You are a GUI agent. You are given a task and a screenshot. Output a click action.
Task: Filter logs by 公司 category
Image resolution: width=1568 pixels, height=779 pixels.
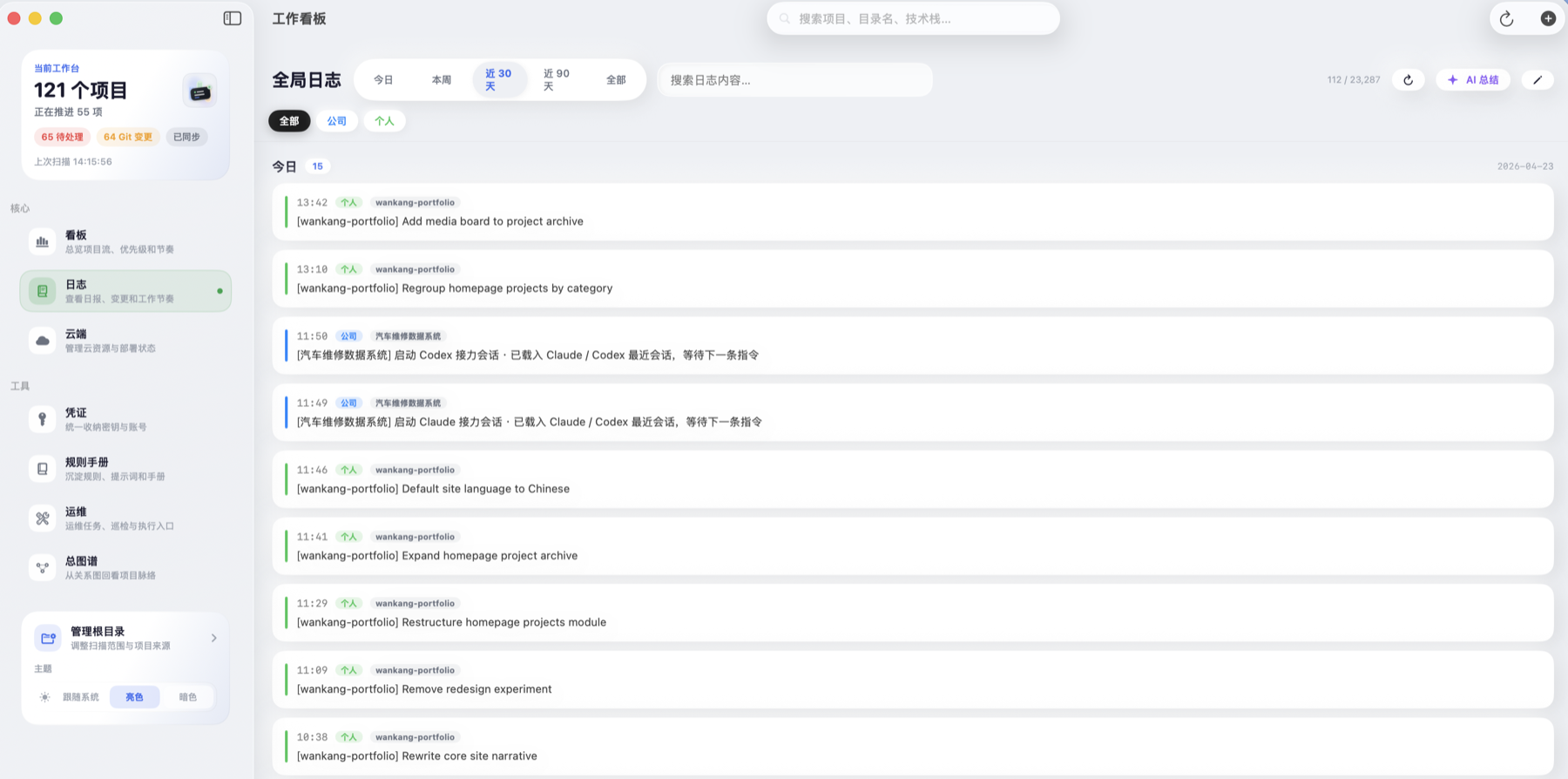click(336, 121)
